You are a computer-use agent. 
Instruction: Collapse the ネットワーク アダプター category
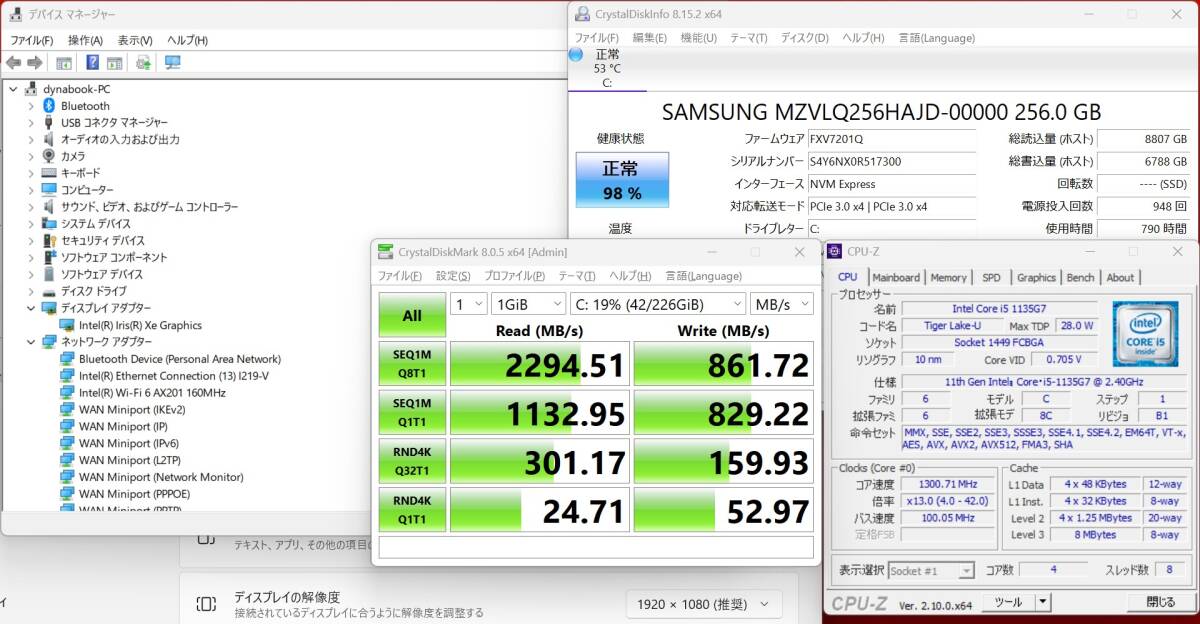pos(31,342)
